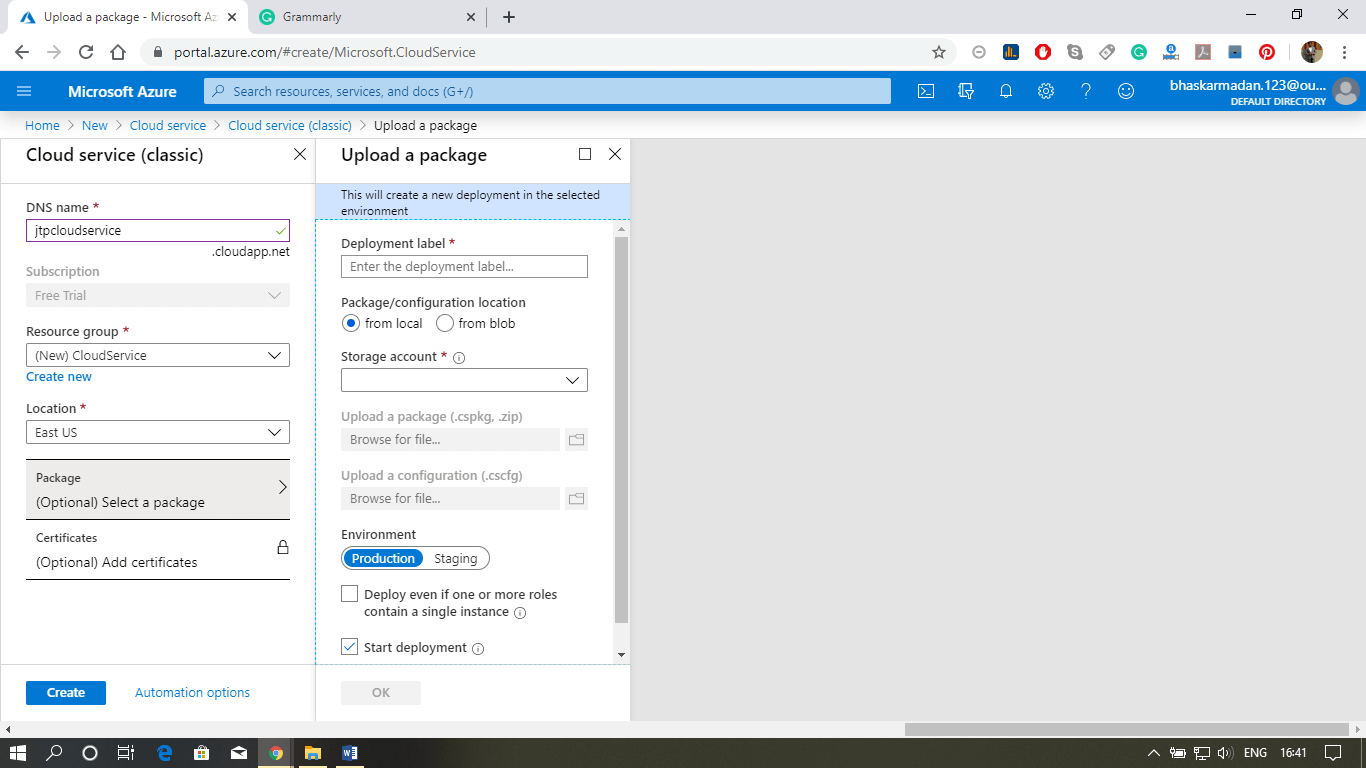The image size is (1366, 768).
Task: Open a new browser tab
Action: click(x=509, y=17)
